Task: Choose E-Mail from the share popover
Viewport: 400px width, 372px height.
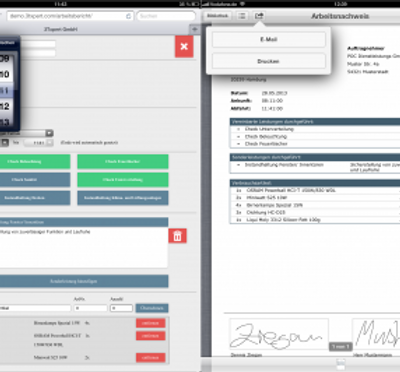Action: tap(269, 40)
